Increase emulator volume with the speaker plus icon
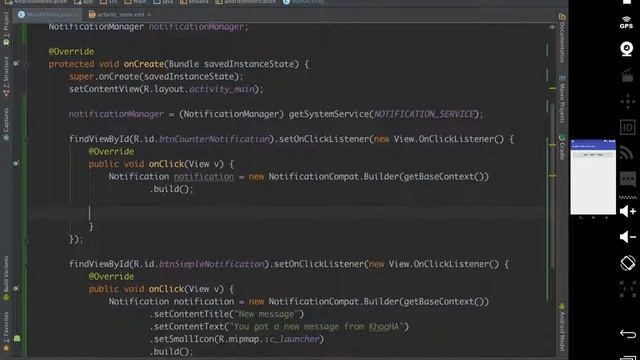Image resolution: width=640 pixels, height=360 pixels. point(628,211)
